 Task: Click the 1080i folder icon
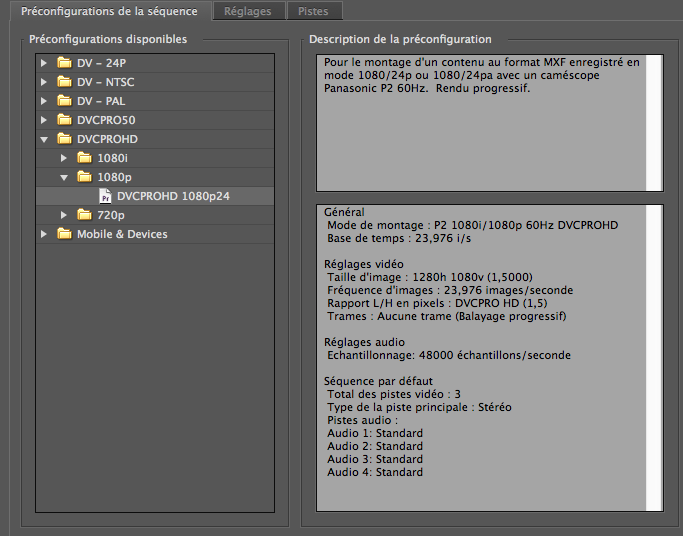[85, 157]
